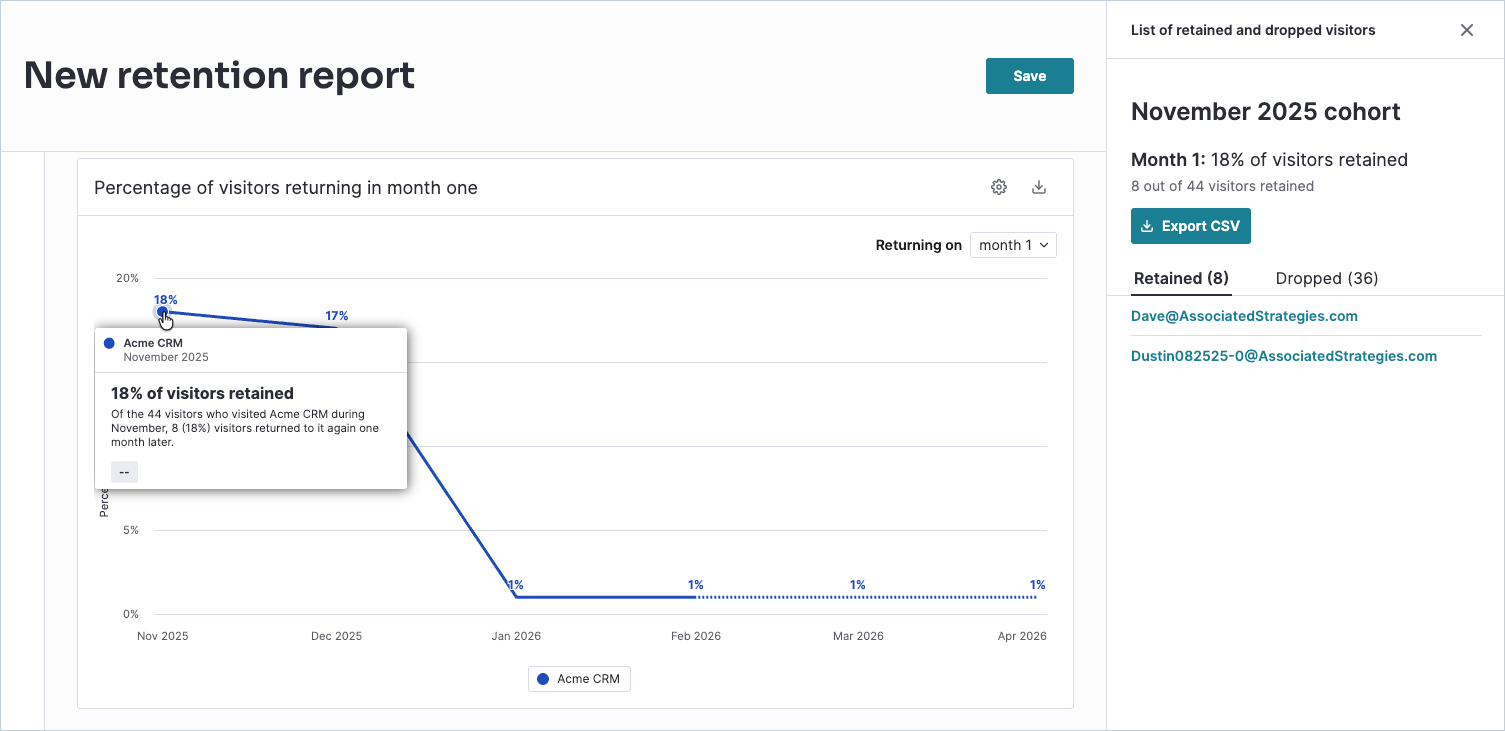Screen dimensions: 1505x731
Task: Click the Jan 2026 1% data point
Action: [515, 597]
